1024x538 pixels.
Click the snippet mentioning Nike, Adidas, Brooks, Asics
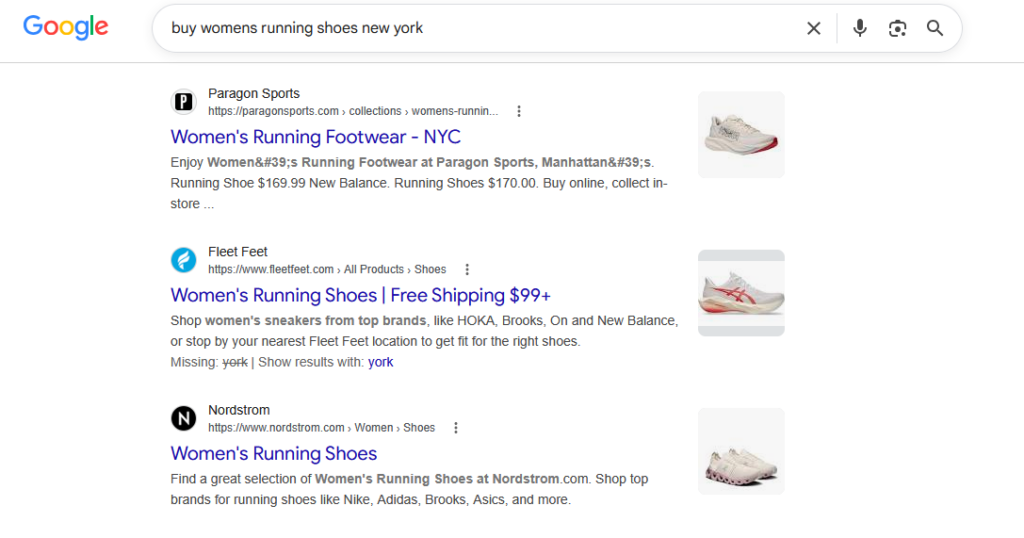coord(409,490)
